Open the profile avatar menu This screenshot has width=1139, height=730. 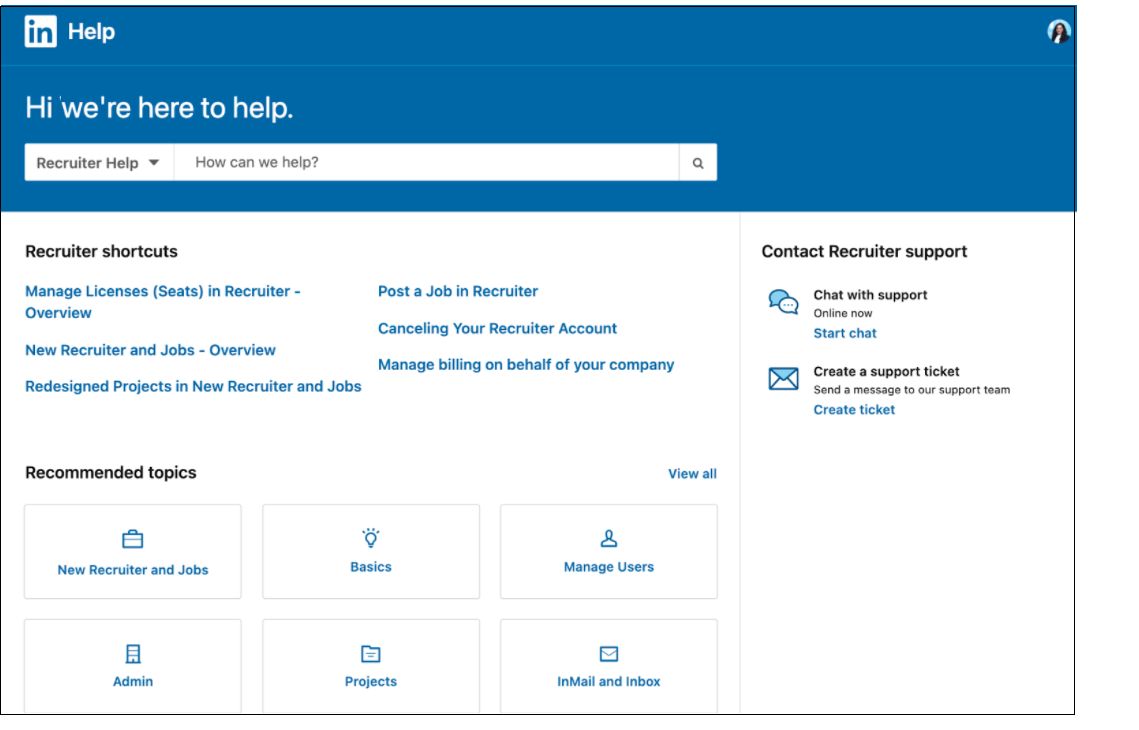point(1059,32)
